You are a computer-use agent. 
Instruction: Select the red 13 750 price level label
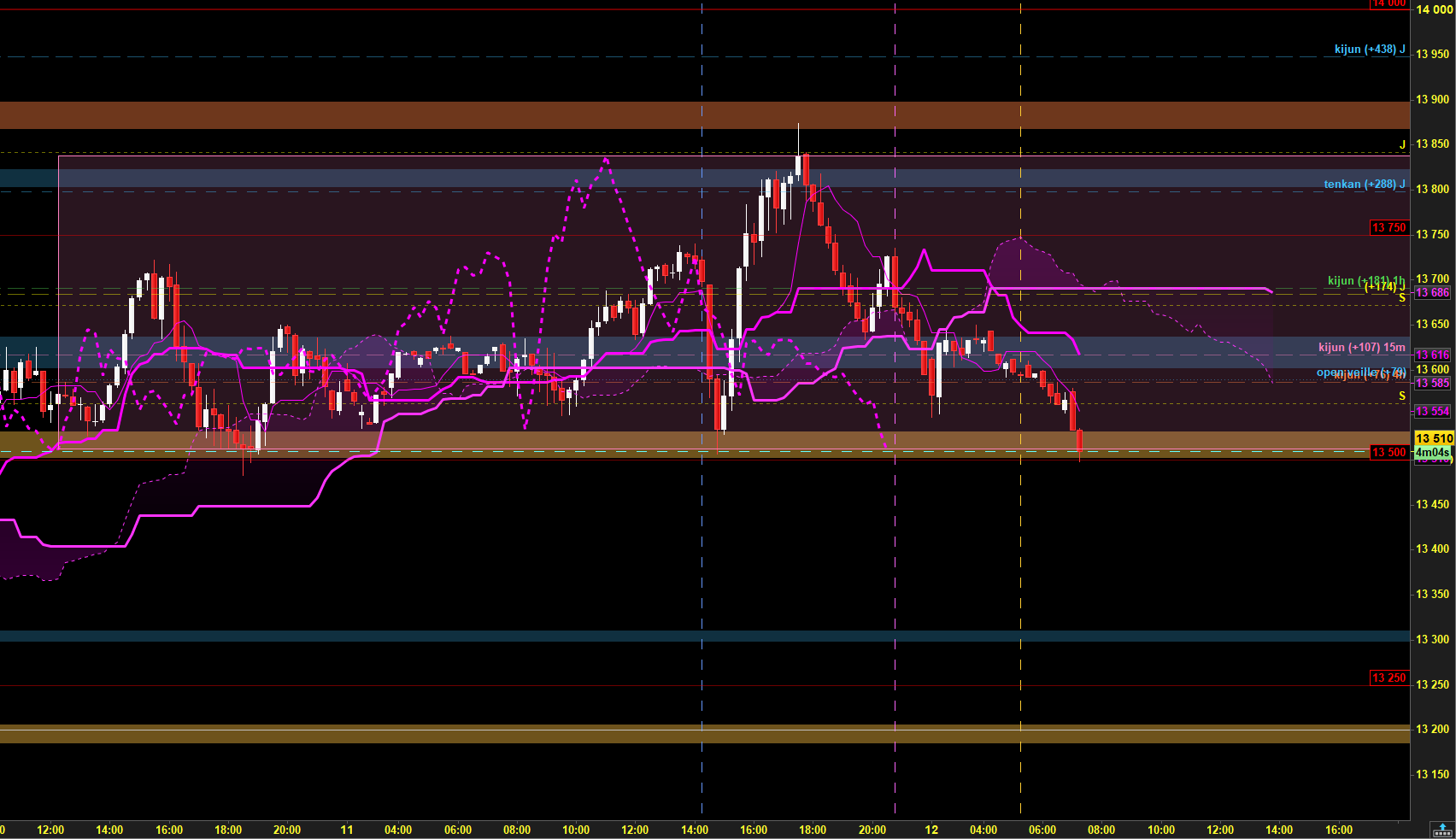1389,227
